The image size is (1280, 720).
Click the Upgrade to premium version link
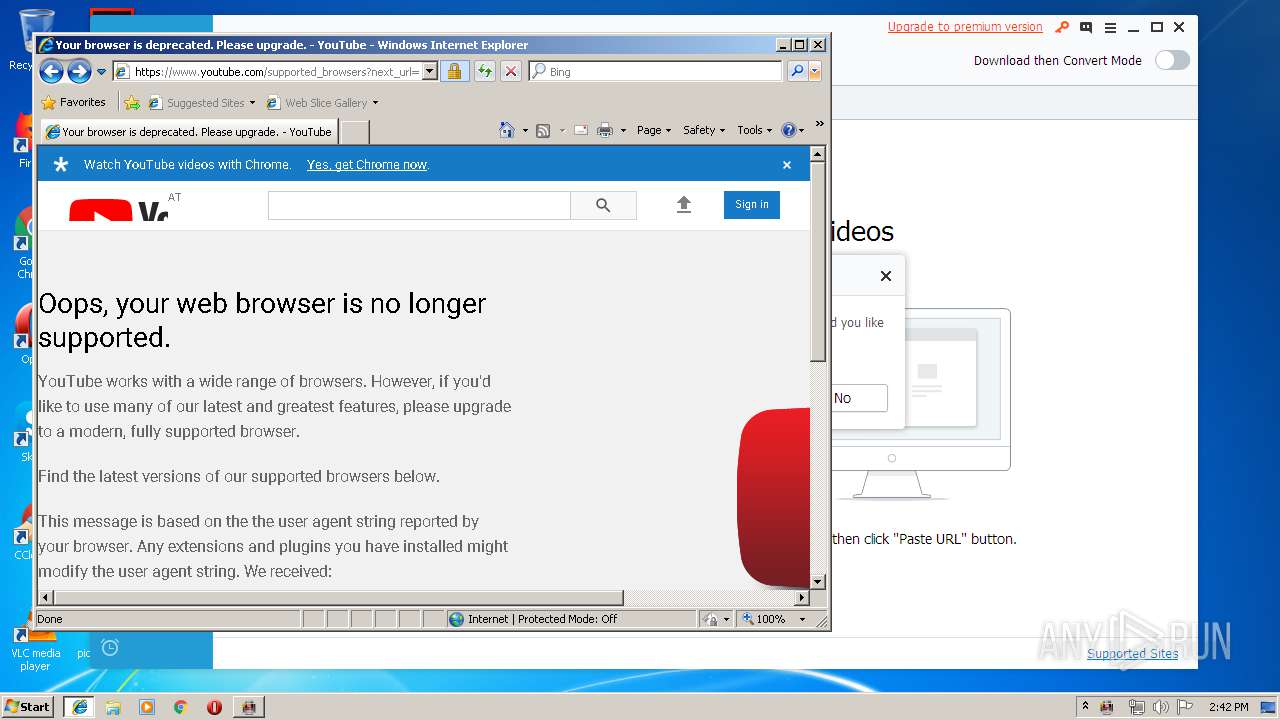pos(965,27)
